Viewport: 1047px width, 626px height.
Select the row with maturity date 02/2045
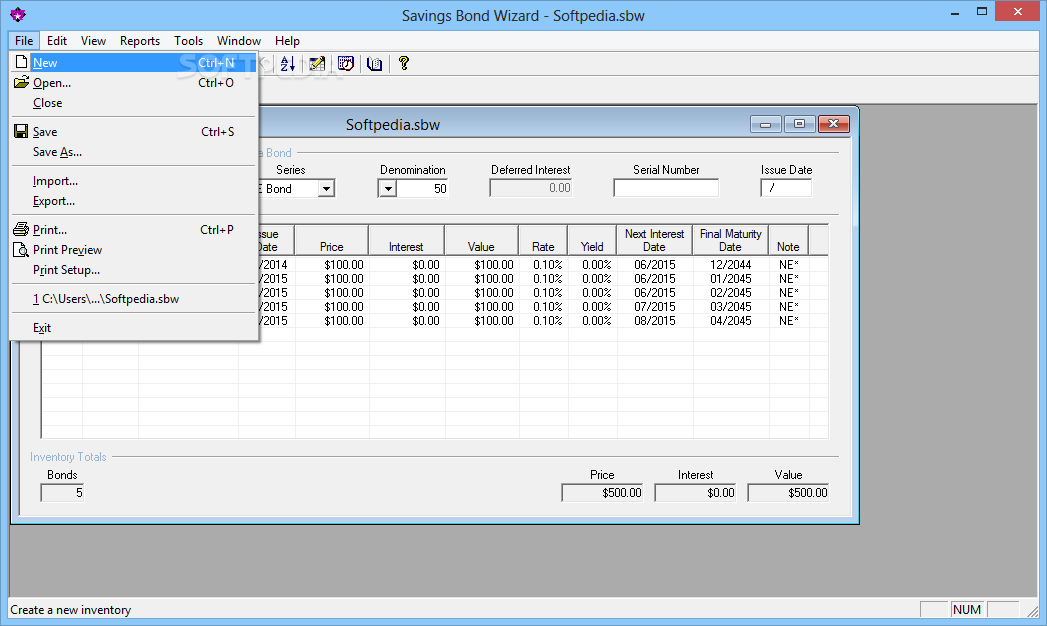[434, 293]
